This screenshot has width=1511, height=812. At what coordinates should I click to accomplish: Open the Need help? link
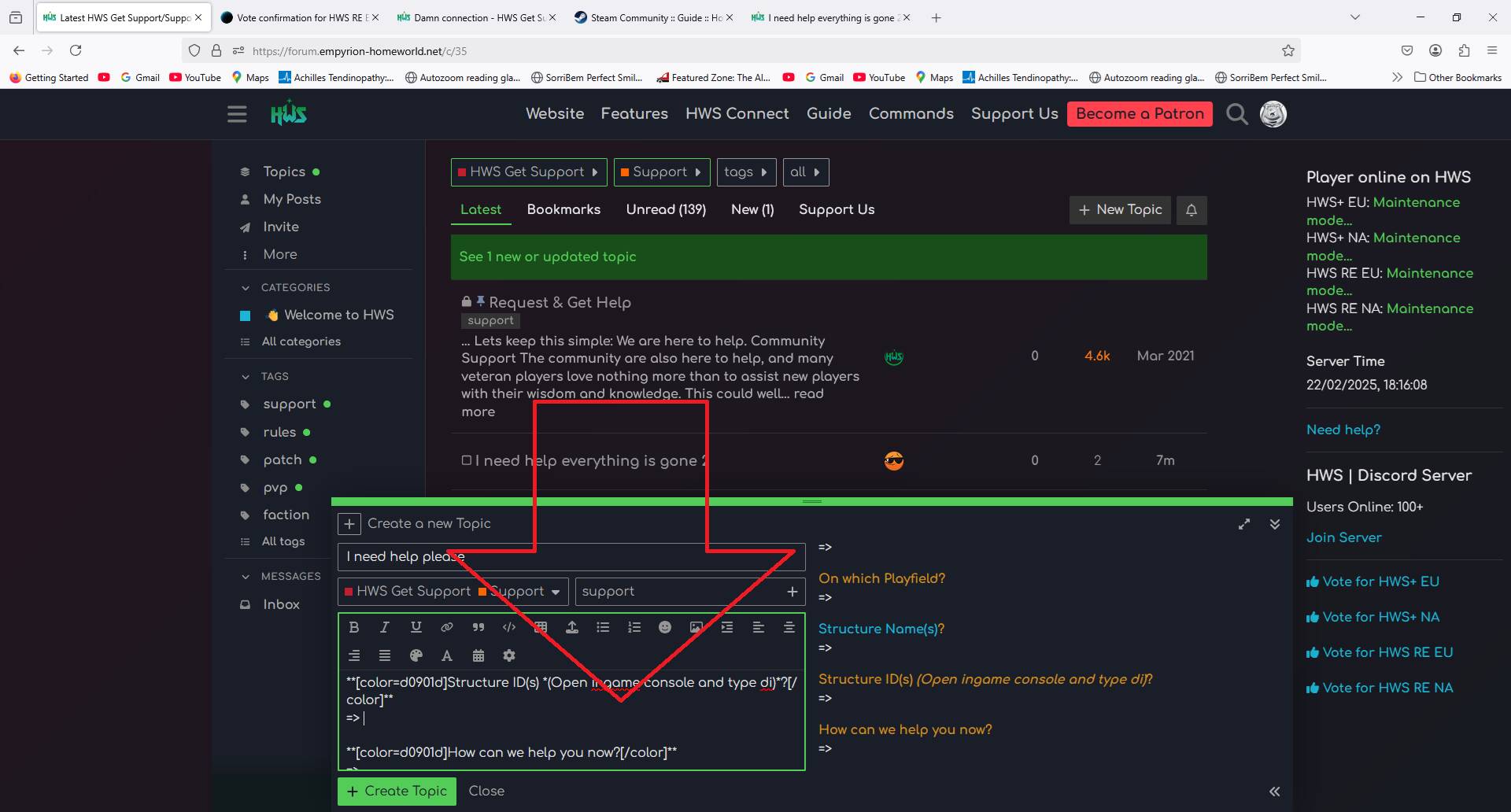pos(1343,430)
